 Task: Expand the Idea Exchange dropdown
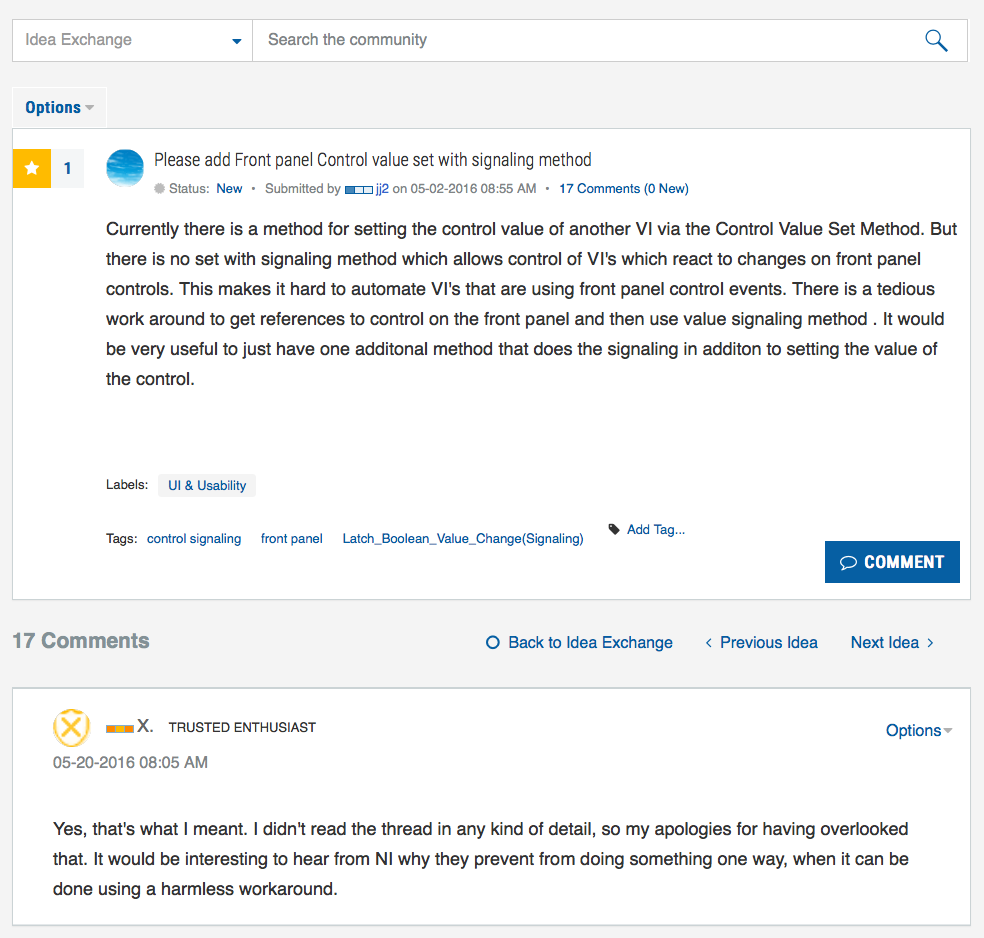pos(132,40)
